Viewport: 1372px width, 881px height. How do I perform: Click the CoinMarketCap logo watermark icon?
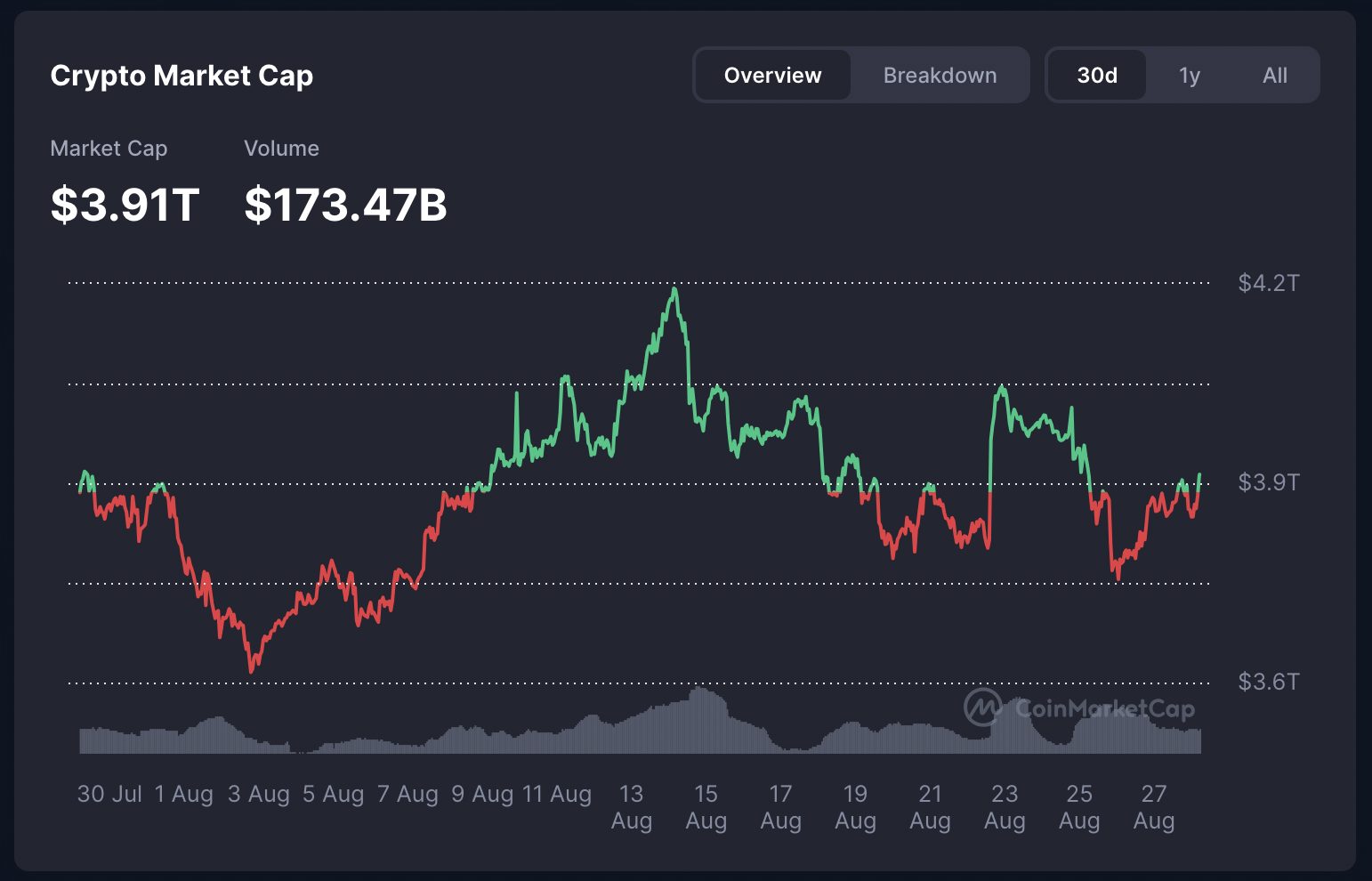(x=983, y=707)
